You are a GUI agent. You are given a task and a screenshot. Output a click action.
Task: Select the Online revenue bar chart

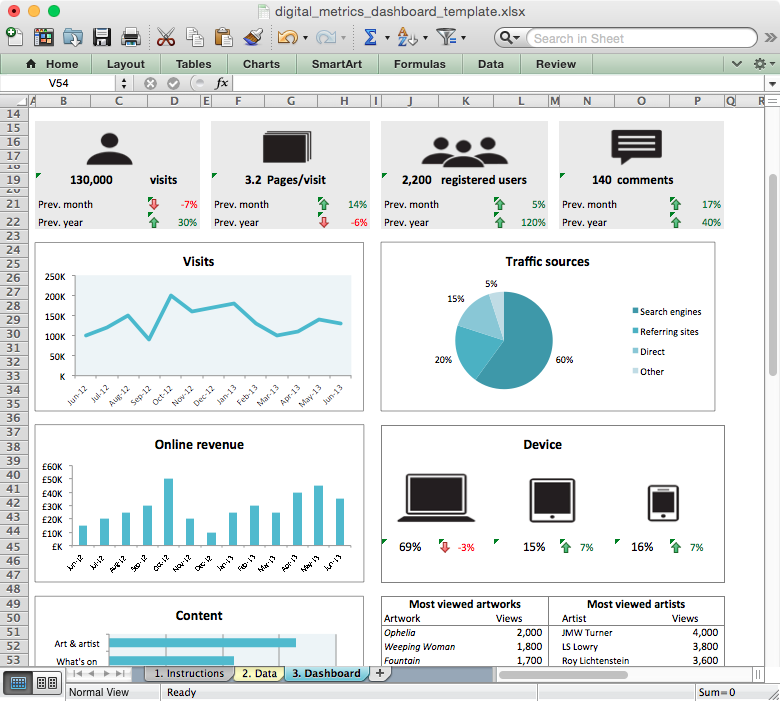point(199,503)
